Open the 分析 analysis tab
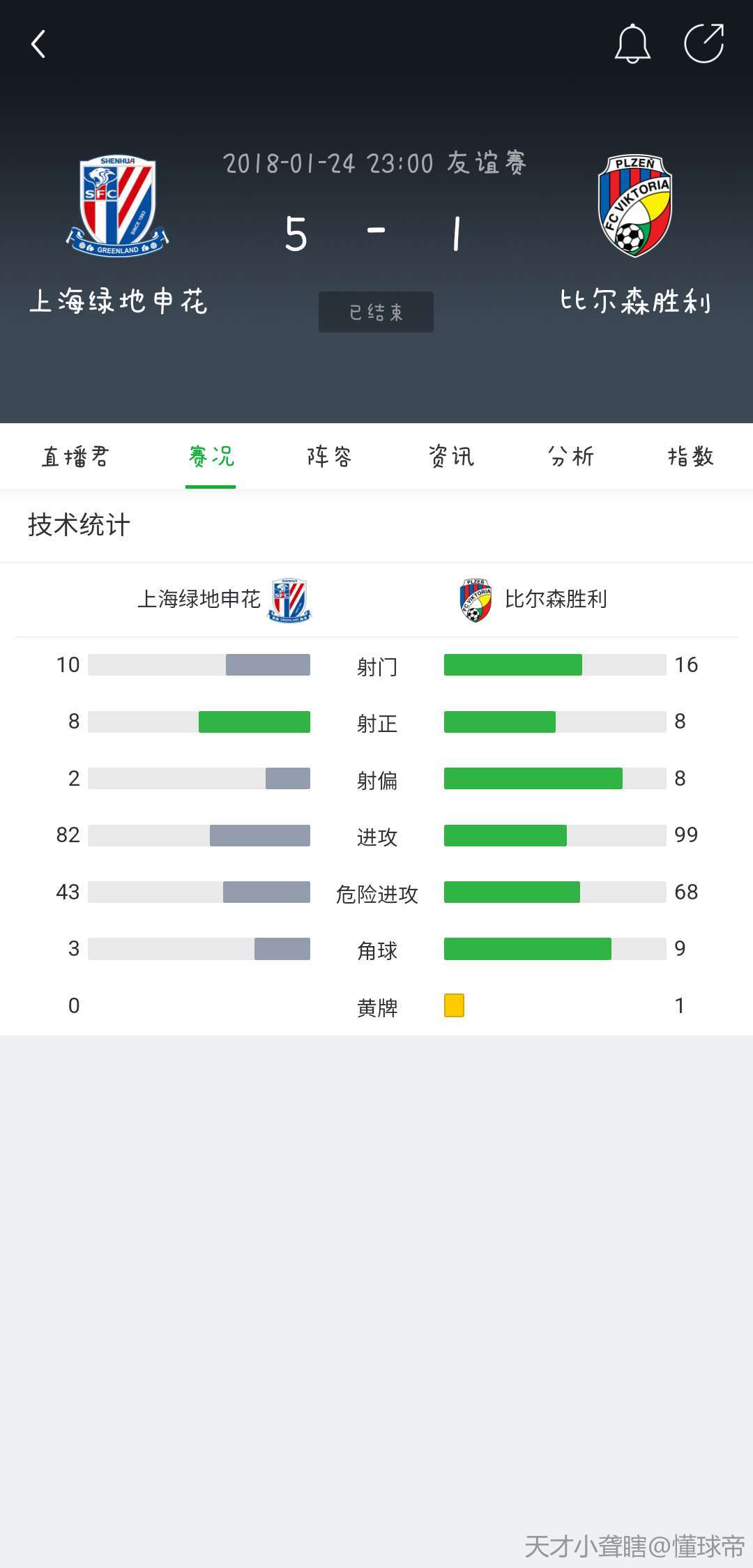The width and height of the screenshot is (753, 1568). (x=571, y=457)
